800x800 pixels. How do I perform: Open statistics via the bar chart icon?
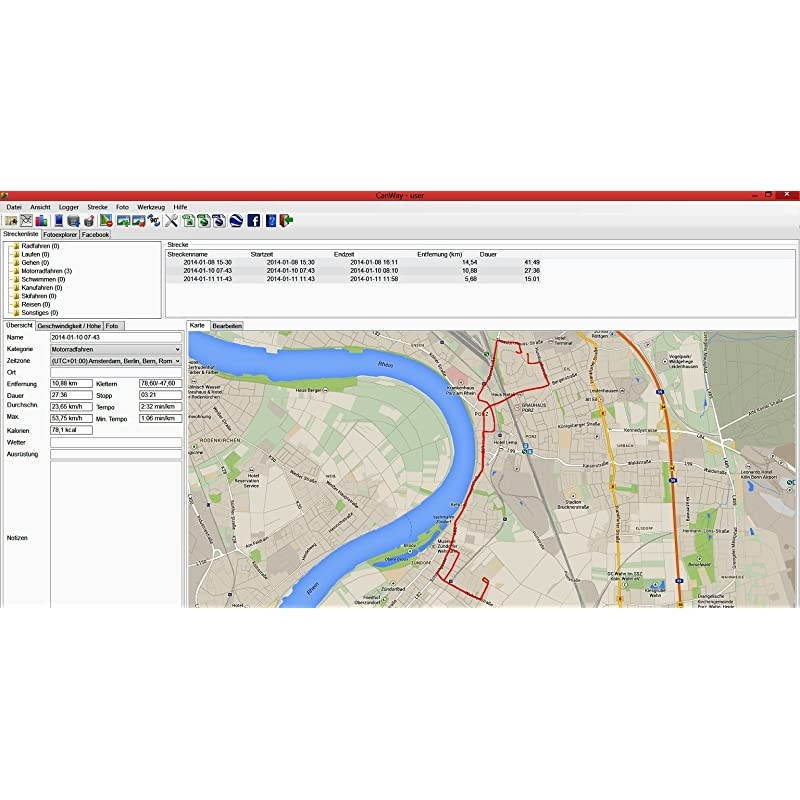click(x=40, y=219)
